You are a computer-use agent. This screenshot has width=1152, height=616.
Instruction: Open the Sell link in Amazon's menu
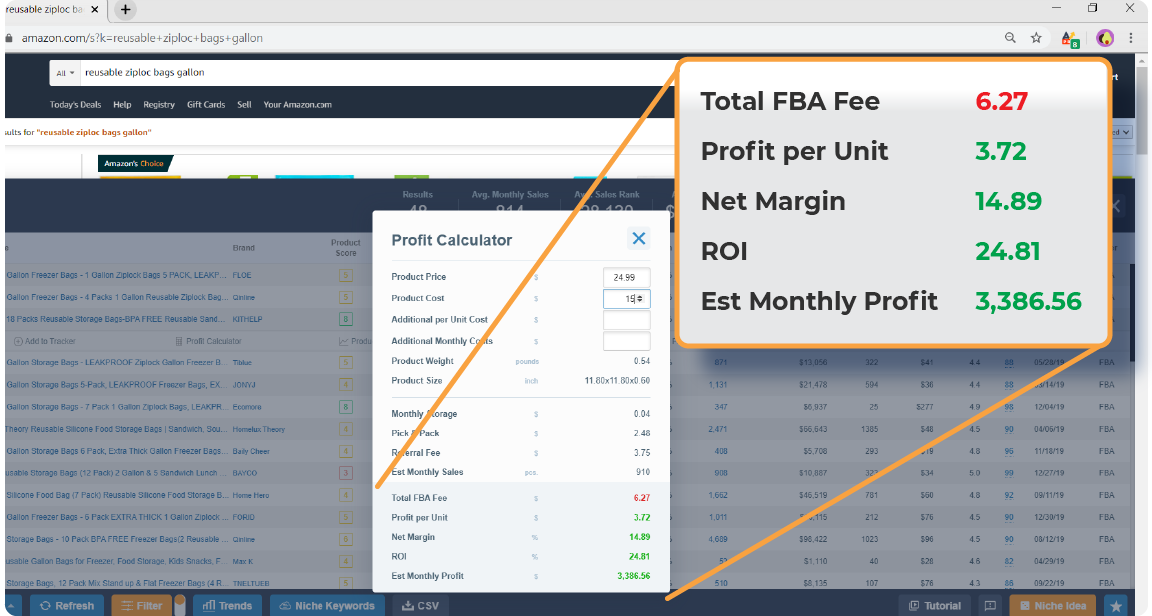245,104
